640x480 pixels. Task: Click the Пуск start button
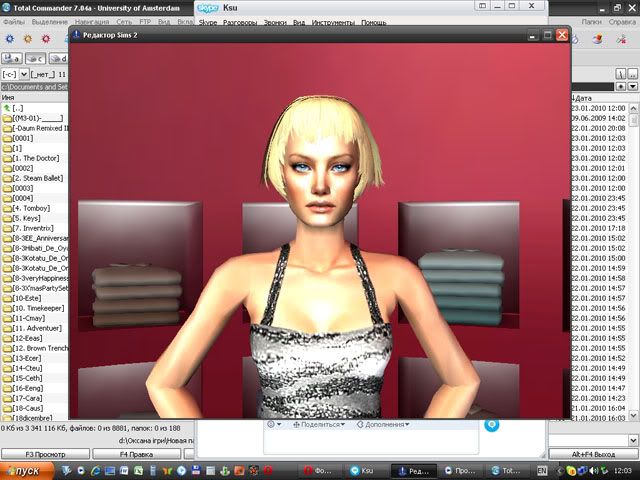point(27,471)
